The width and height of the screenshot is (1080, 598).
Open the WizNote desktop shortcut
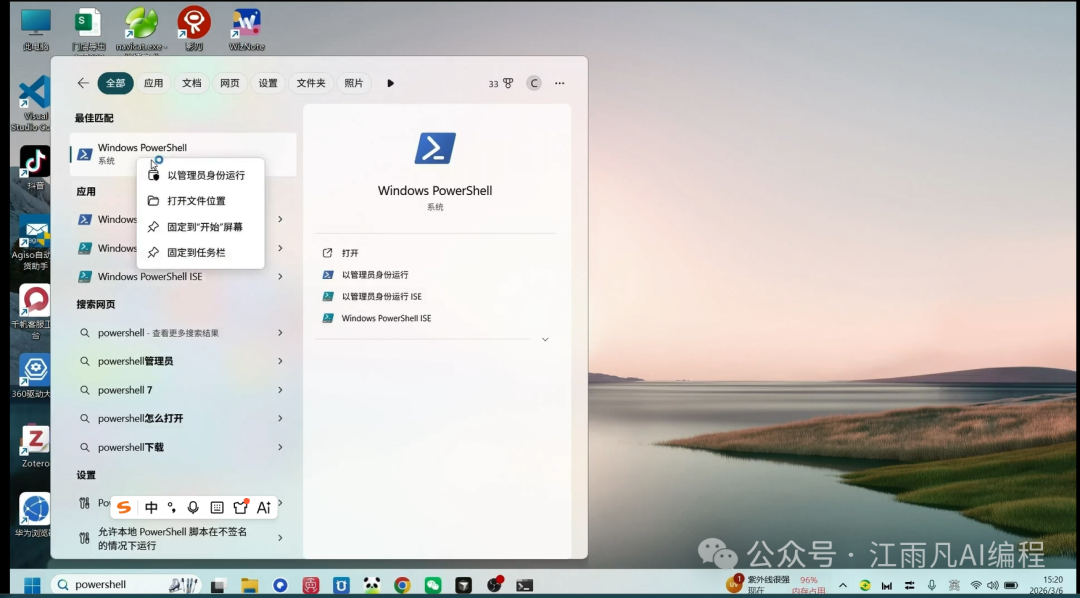[247, 30]
